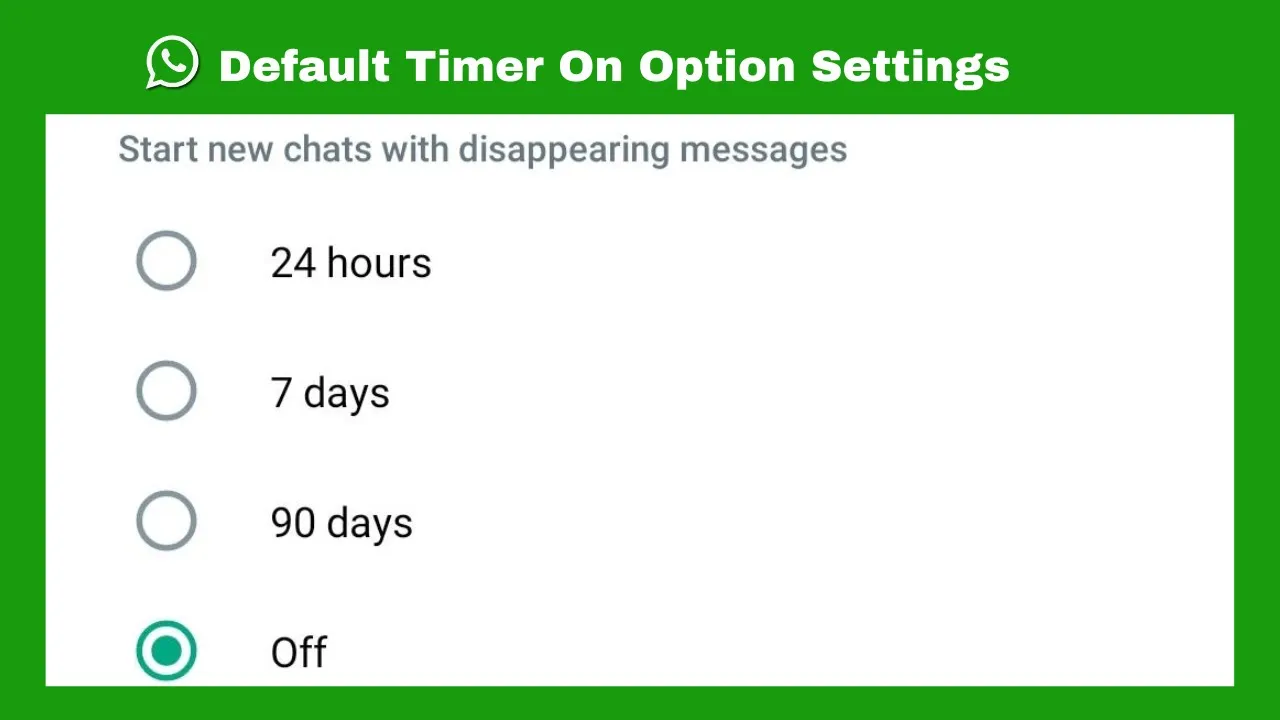Choose the "Off" text label
The height and width of the screenshot is (720, 1280).
pos(299,653)
